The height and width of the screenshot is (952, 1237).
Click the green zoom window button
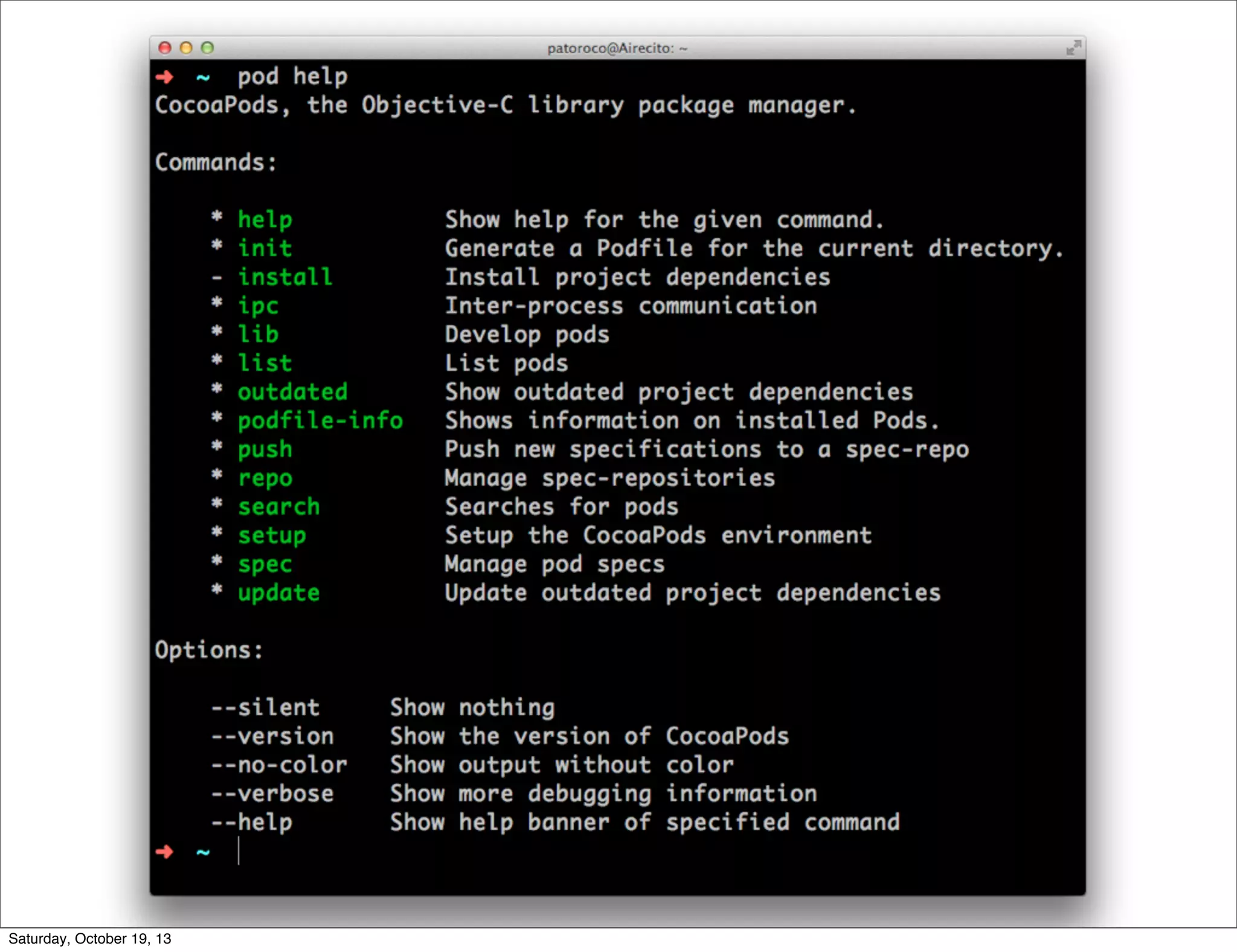point(207,48)
